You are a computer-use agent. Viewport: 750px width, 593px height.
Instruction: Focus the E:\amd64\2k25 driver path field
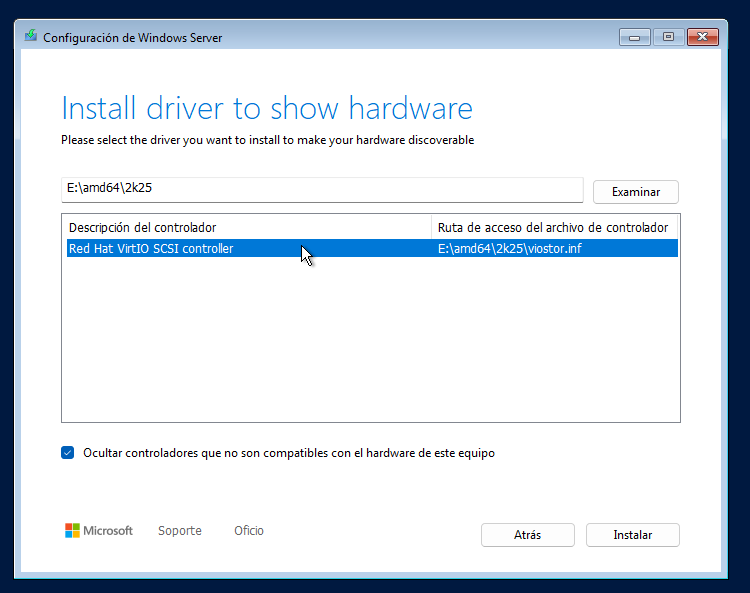tap(320, 190)
